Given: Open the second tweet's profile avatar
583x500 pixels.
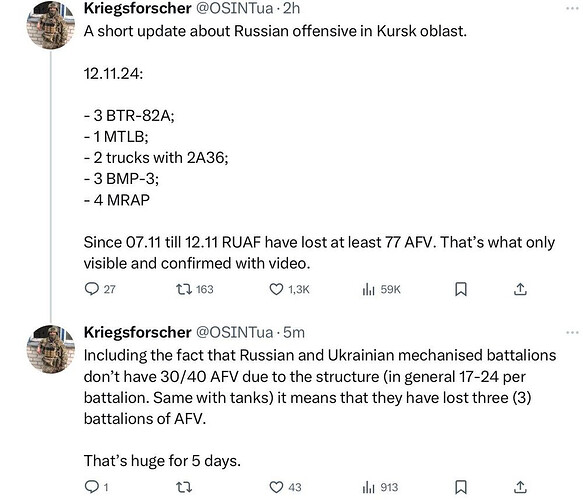Looking at the screenshot, I should 51,349.
